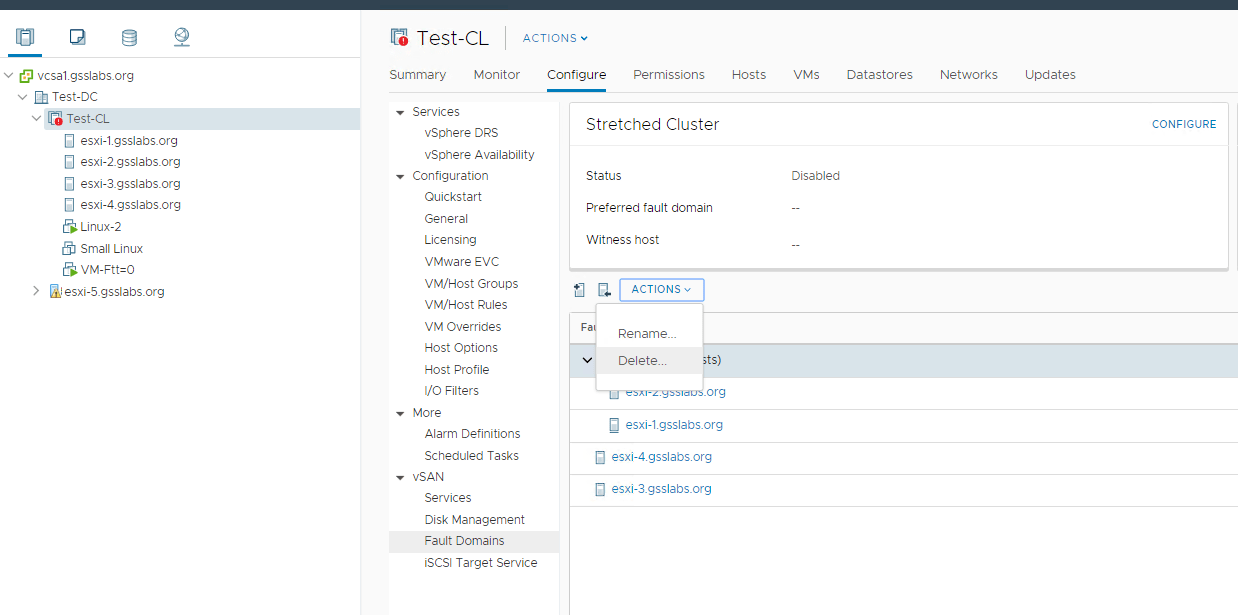Viewport: 1238px width, 615px height.
Task: Select esxi-5.gsslabs.org host with warning
Action: [x=113, y=292]
